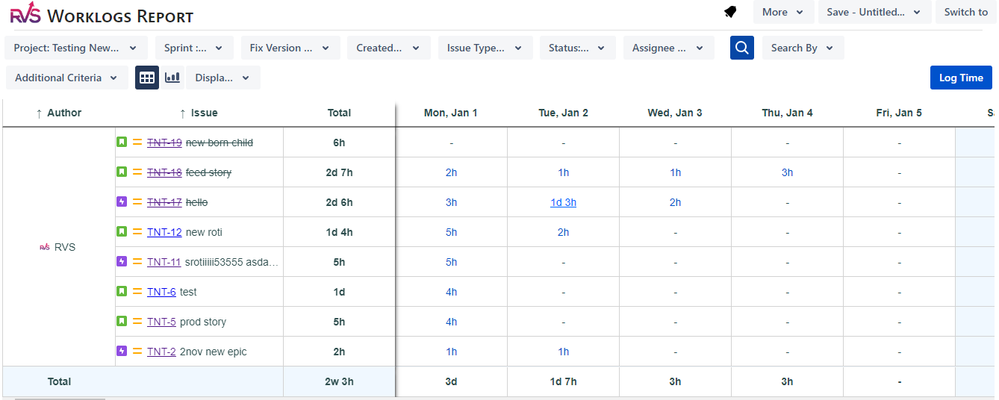This screenshot has height=400, width=999.
Task: Click 4h worklog on Mon for TNT-6
Action: click(451, 292)
